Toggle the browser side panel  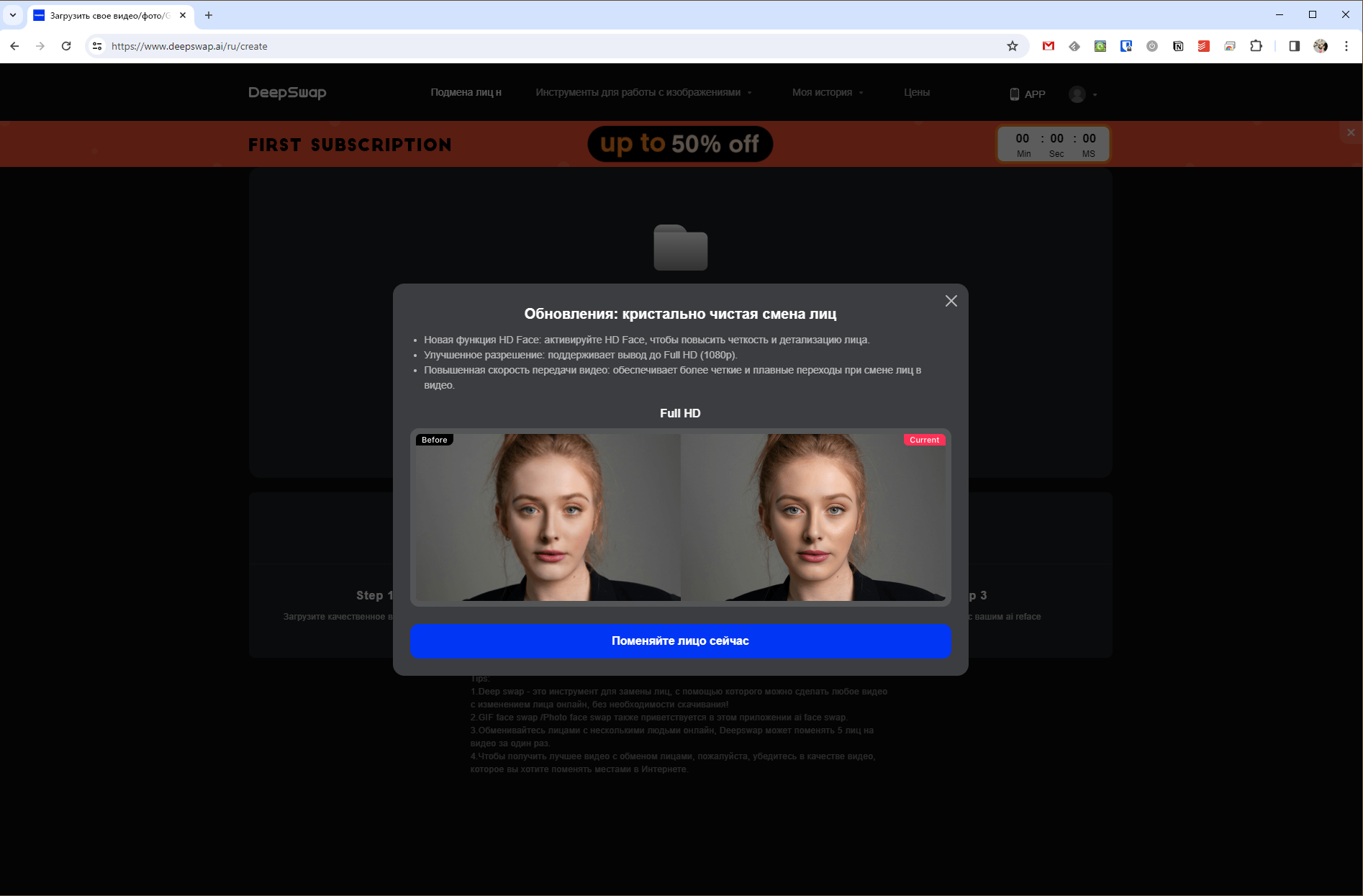1294,46
